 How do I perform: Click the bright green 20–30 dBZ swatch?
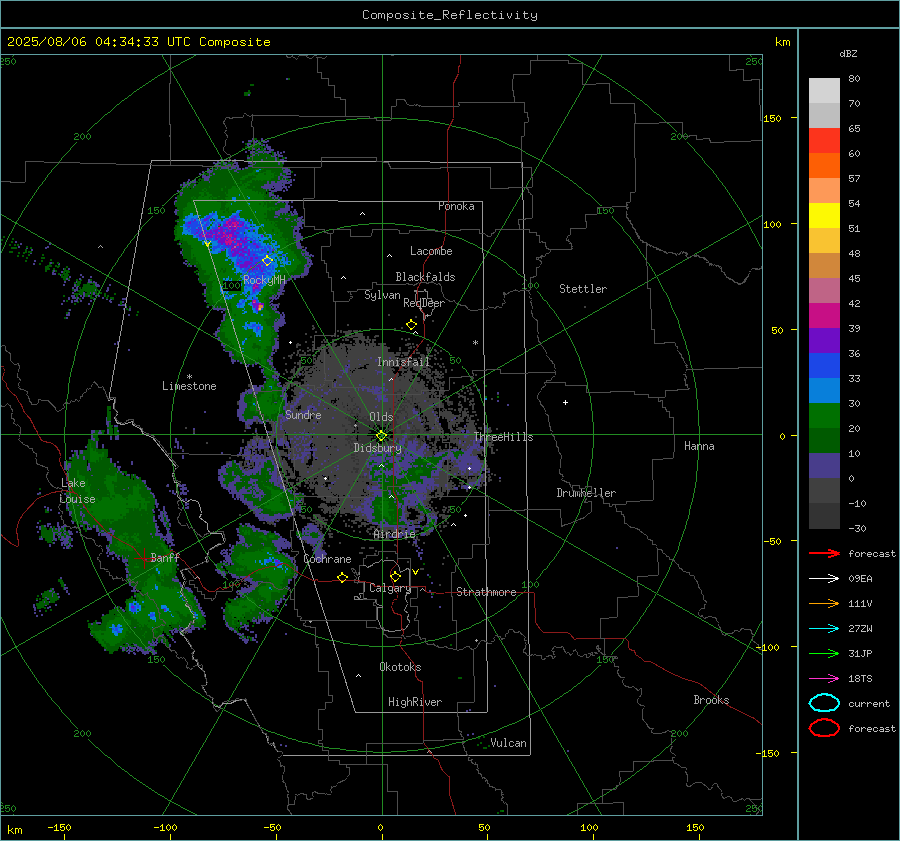pos(824,416)
